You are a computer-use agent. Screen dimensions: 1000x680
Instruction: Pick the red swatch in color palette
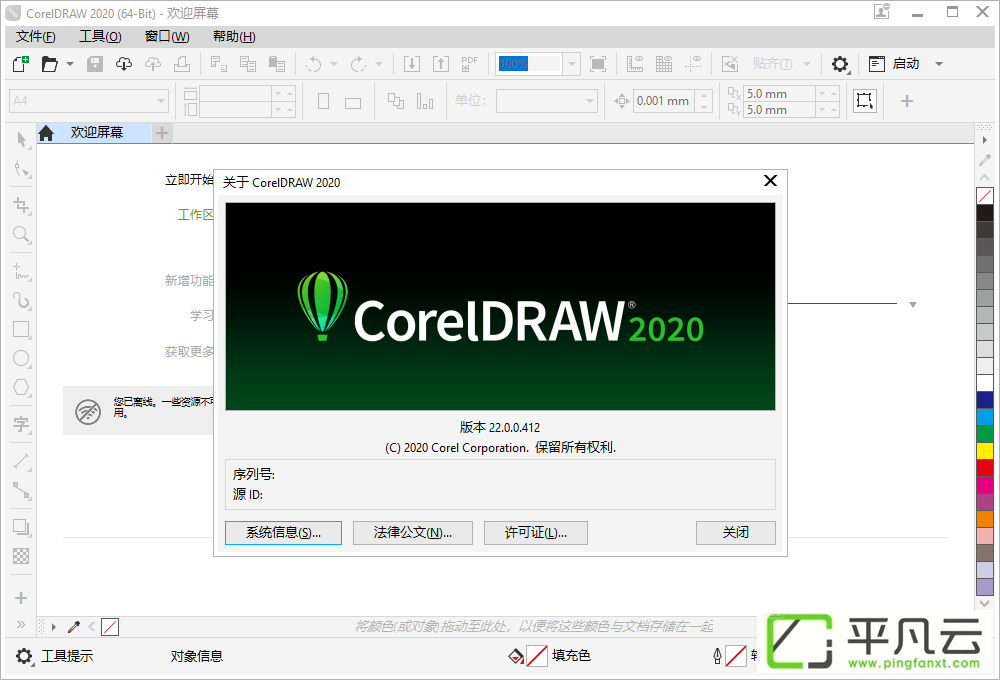point(985,468)
